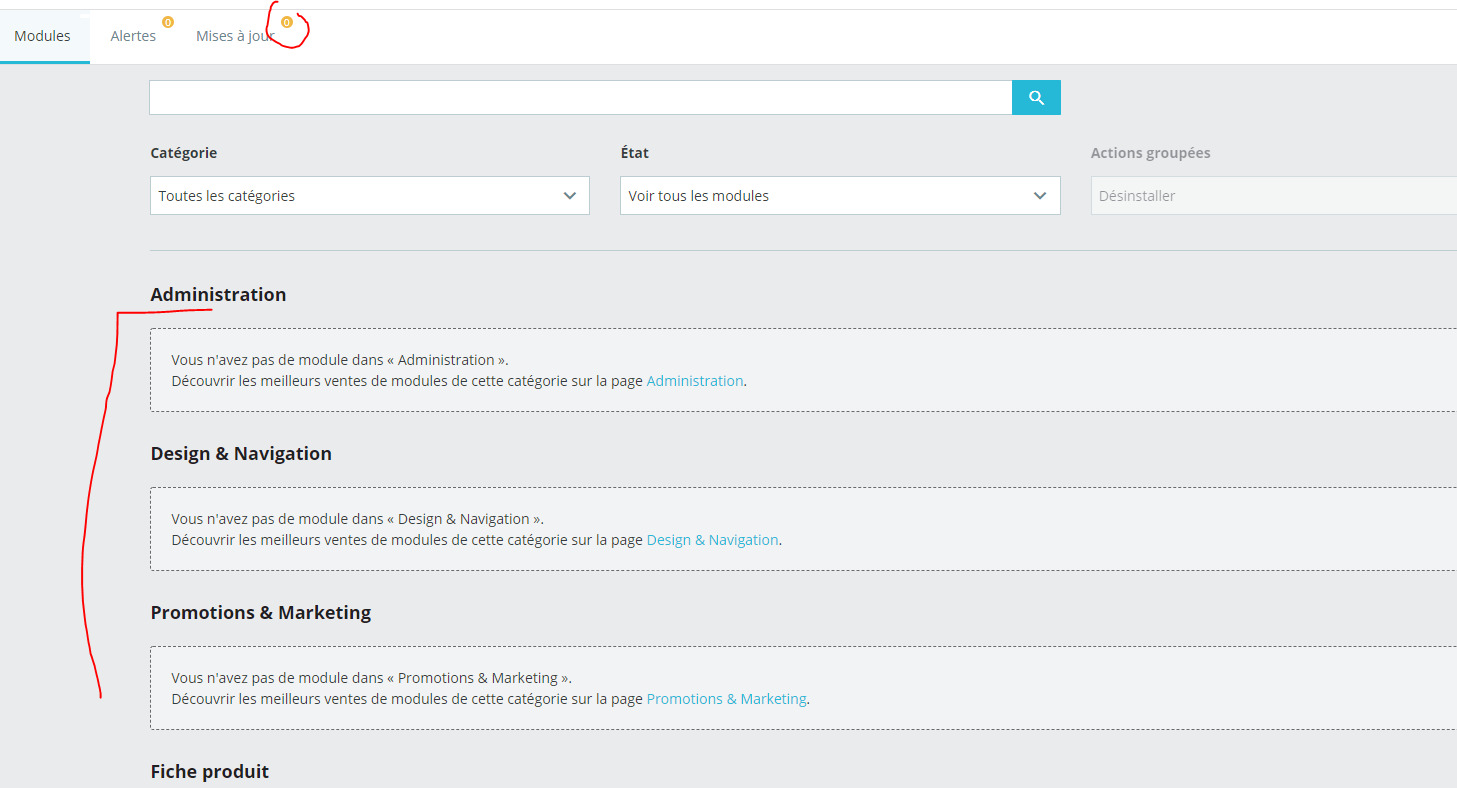Click the État dropdown chevron arrow
The image size is (1457, 788).
click(1040, 196)
